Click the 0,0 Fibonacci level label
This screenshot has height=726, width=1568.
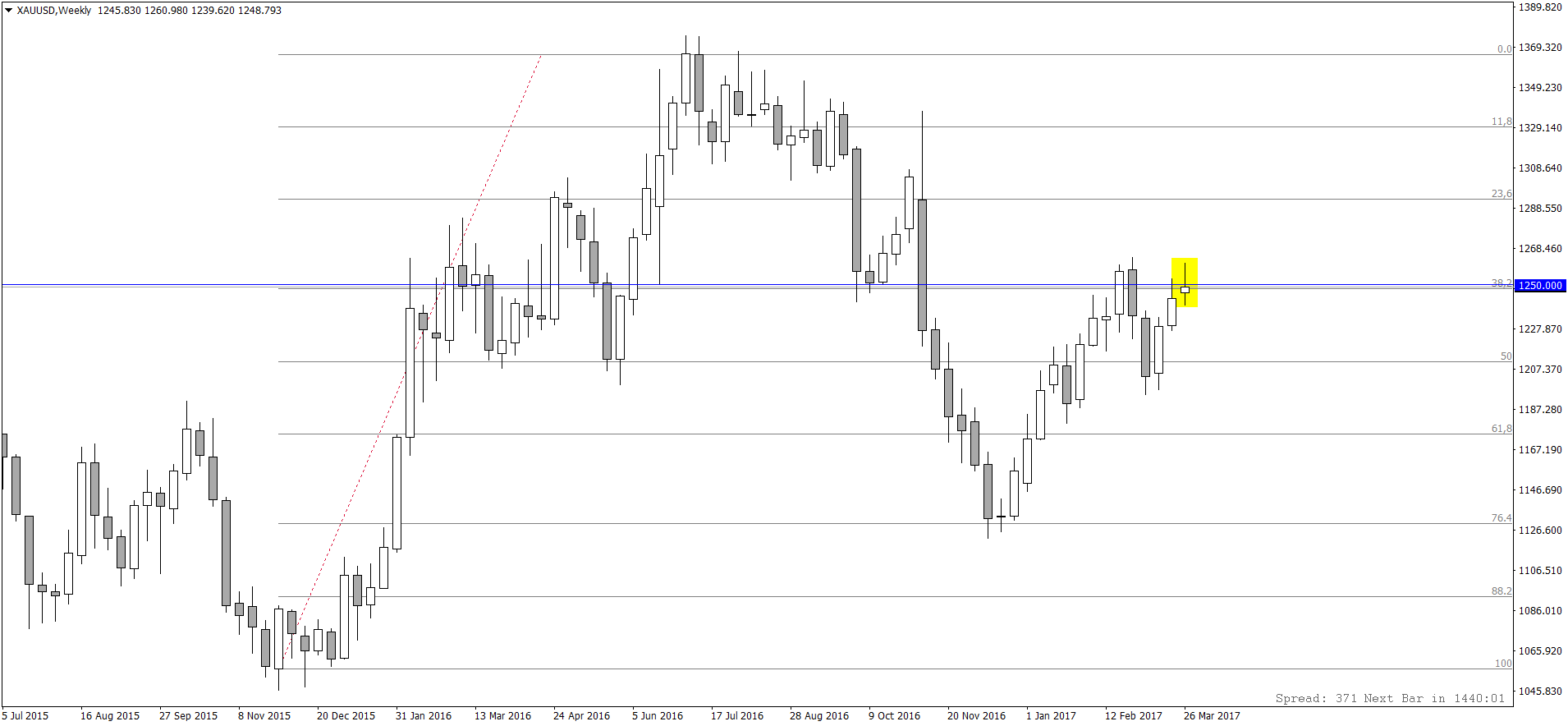click(x=1504, y=49)
